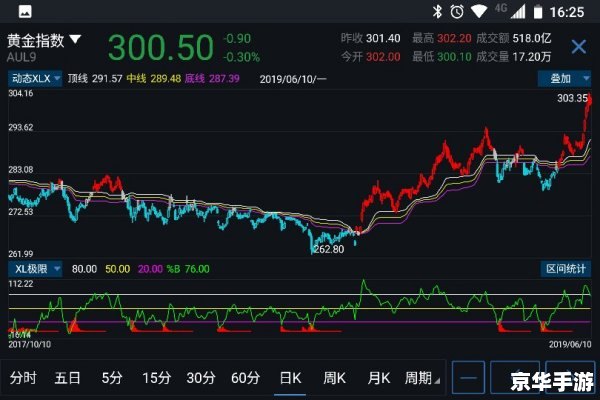
Task: Tap the AUL9 symbol code
Action: [21, 57]
